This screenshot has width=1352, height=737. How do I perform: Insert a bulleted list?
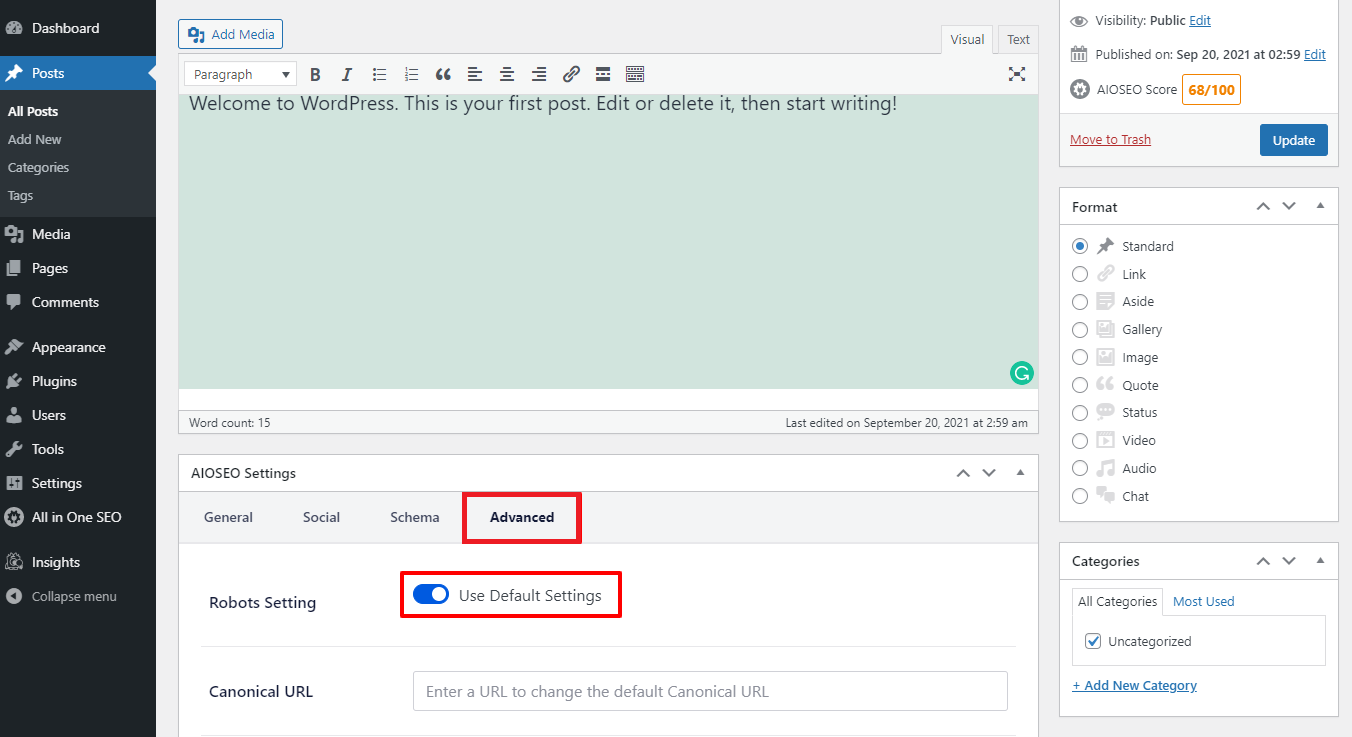tap(379, 74)
